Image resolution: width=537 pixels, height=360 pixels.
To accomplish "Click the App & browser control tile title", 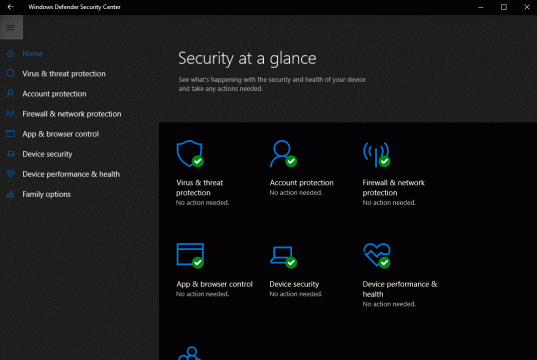I will coord(214,284).
